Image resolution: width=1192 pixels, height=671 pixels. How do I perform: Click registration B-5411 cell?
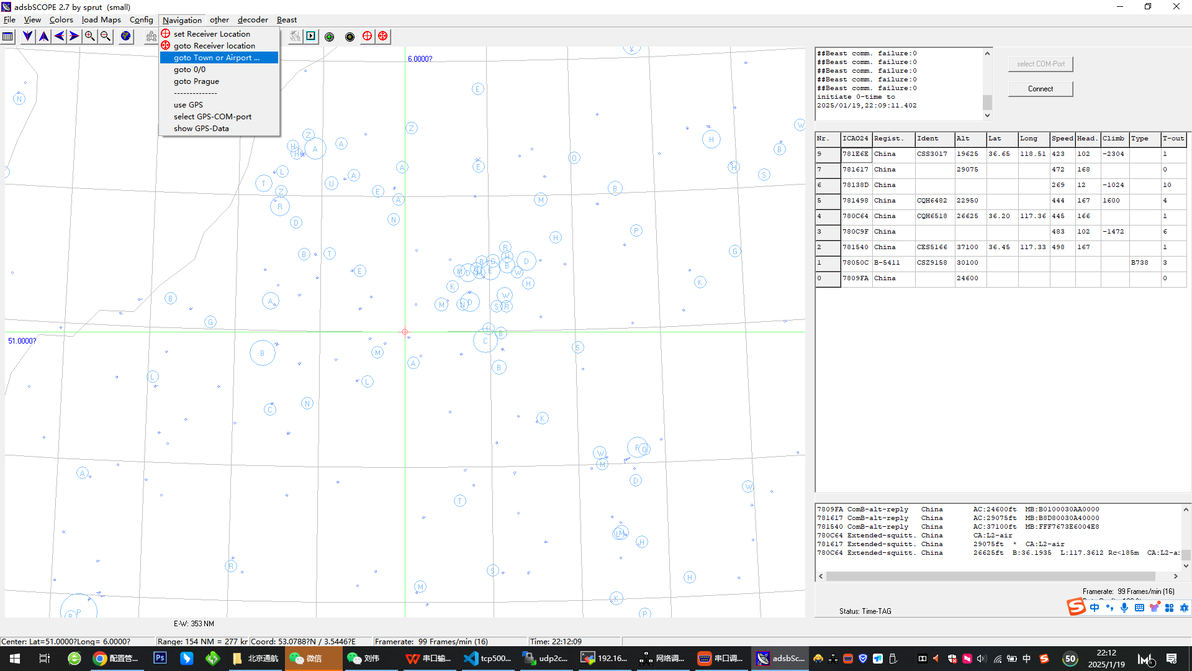tap(892, 263)
